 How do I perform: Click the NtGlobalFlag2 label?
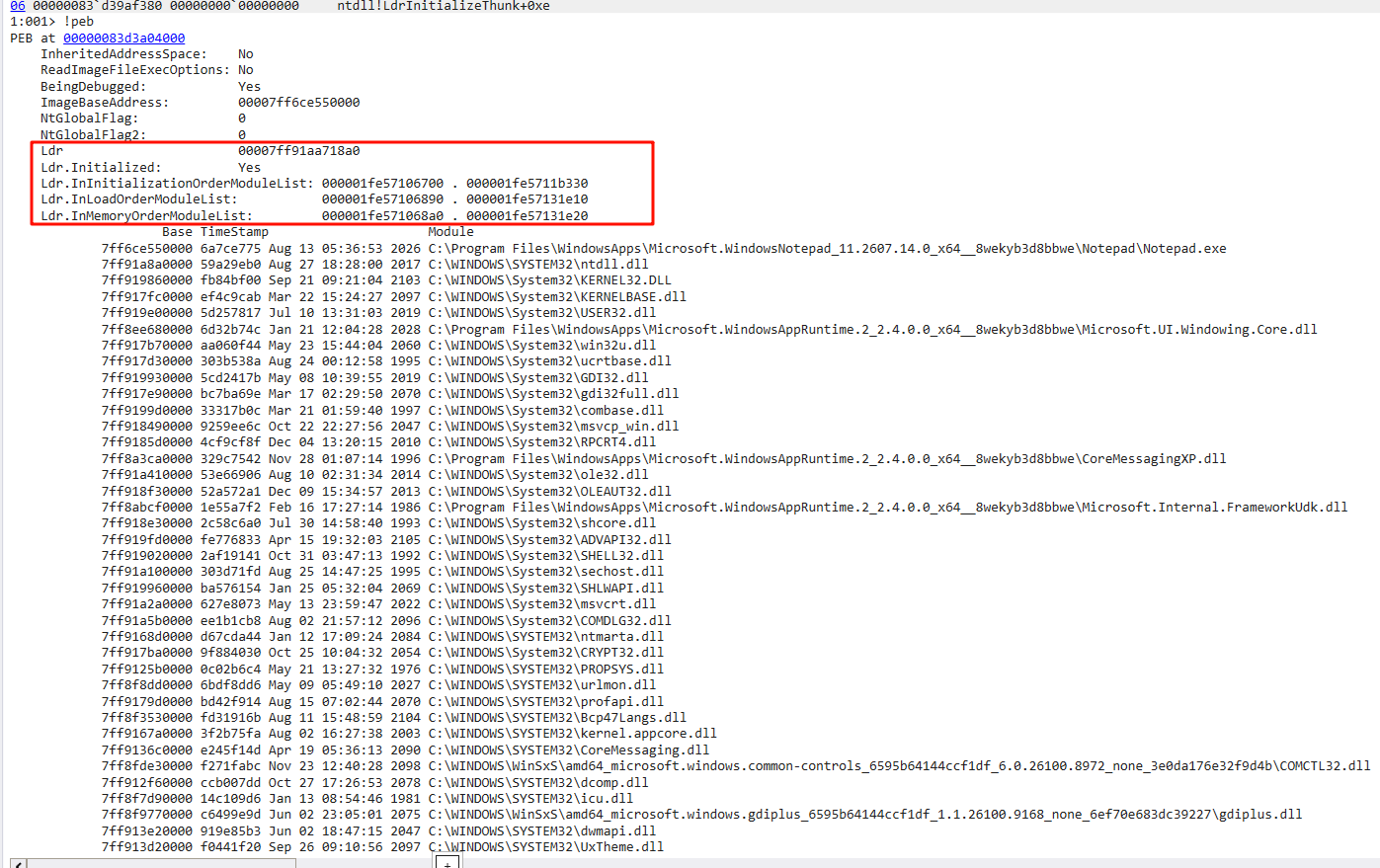[93, 134]
